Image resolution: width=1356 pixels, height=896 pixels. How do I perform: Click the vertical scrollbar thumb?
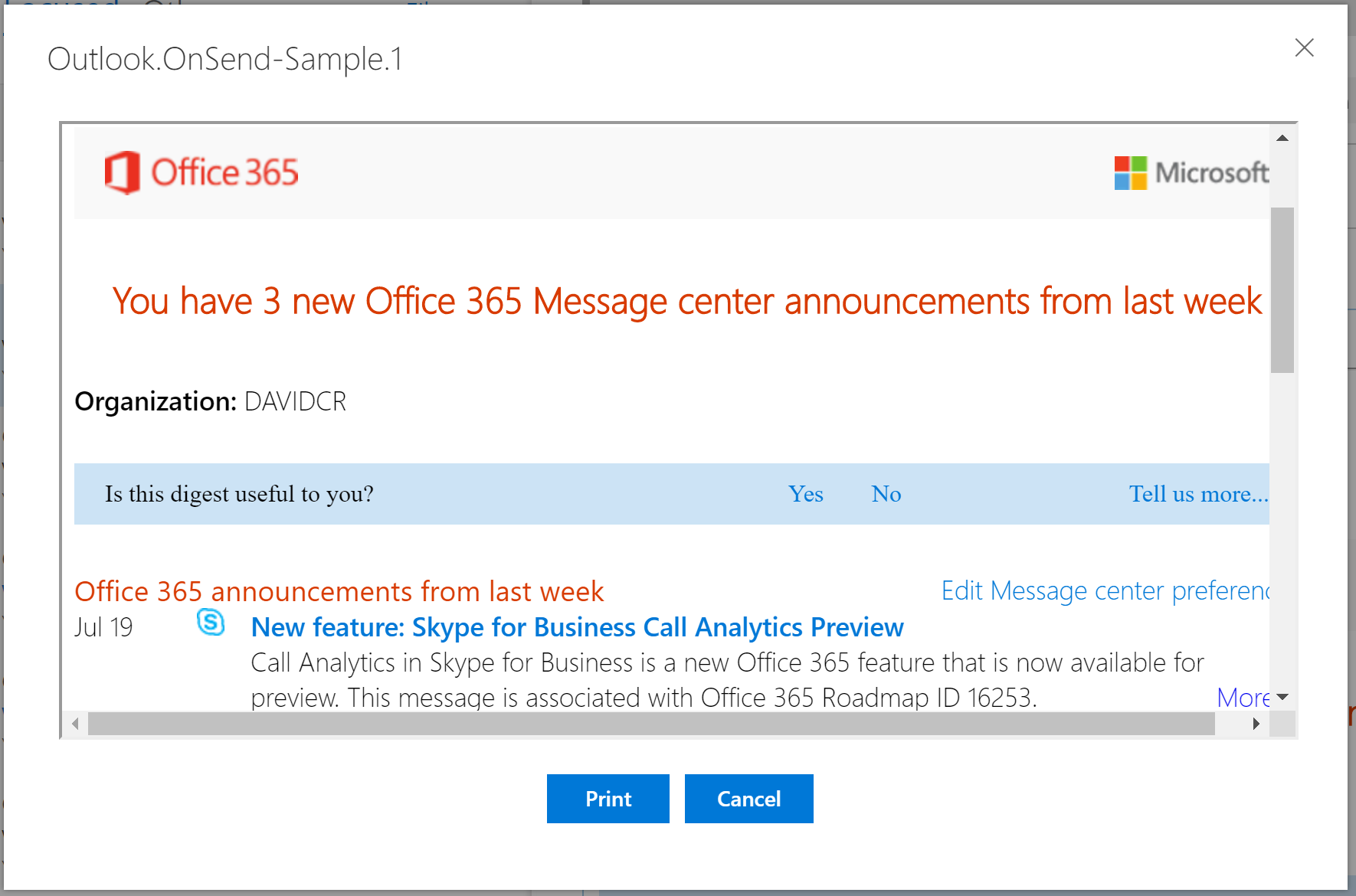click(1282, 290)
